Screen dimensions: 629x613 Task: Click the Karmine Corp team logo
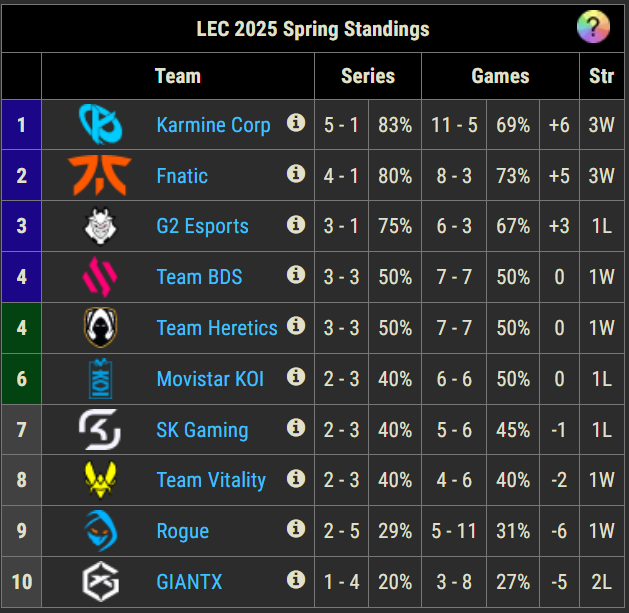coord(100,124)
